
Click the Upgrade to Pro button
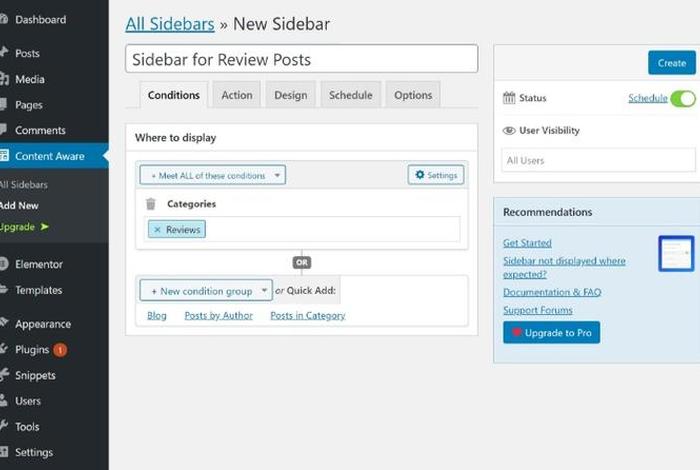tap(551, 333)
